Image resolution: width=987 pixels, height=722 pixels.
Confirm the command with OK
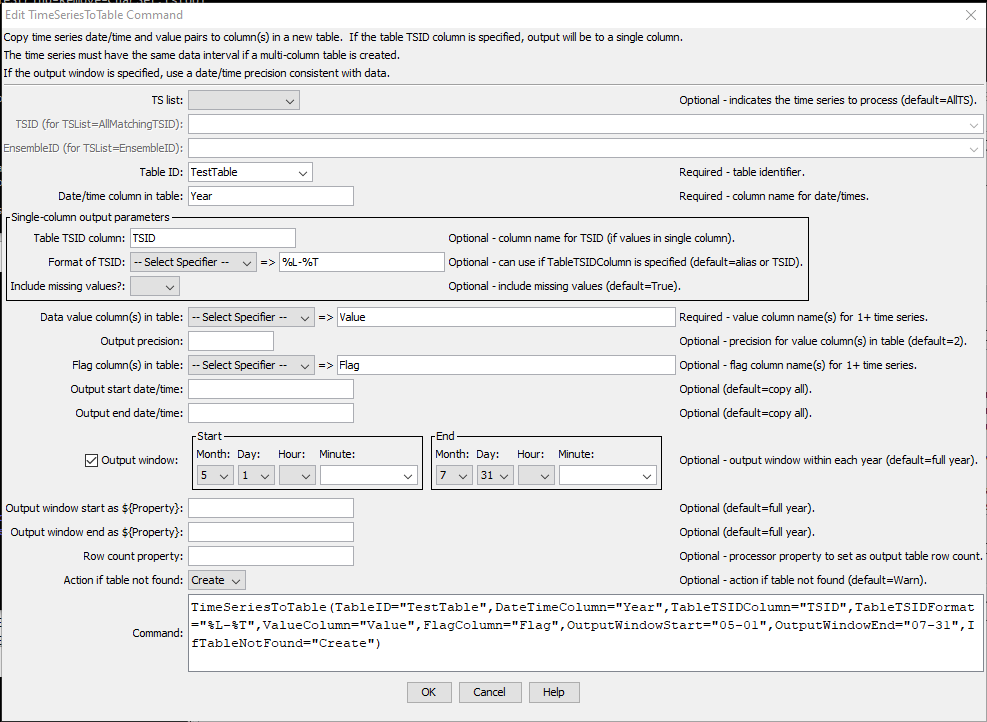coord(429,692)
